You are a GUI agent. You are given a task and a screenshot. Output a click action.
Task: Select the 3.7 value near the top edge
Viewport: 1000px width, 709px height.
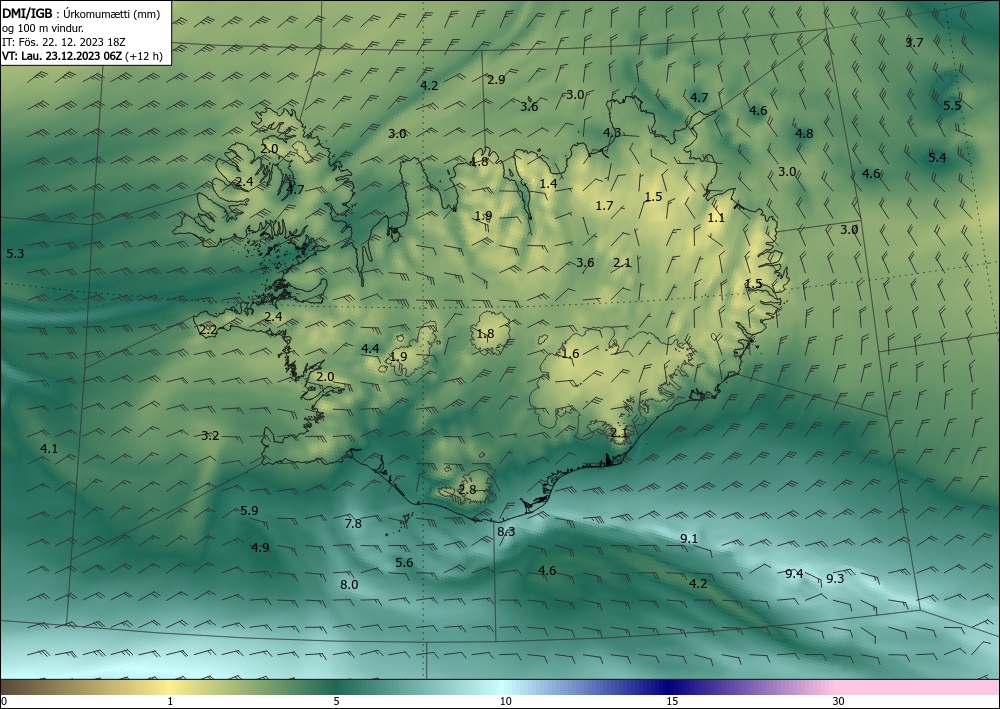pyautogui.click(x=915, y=43)
